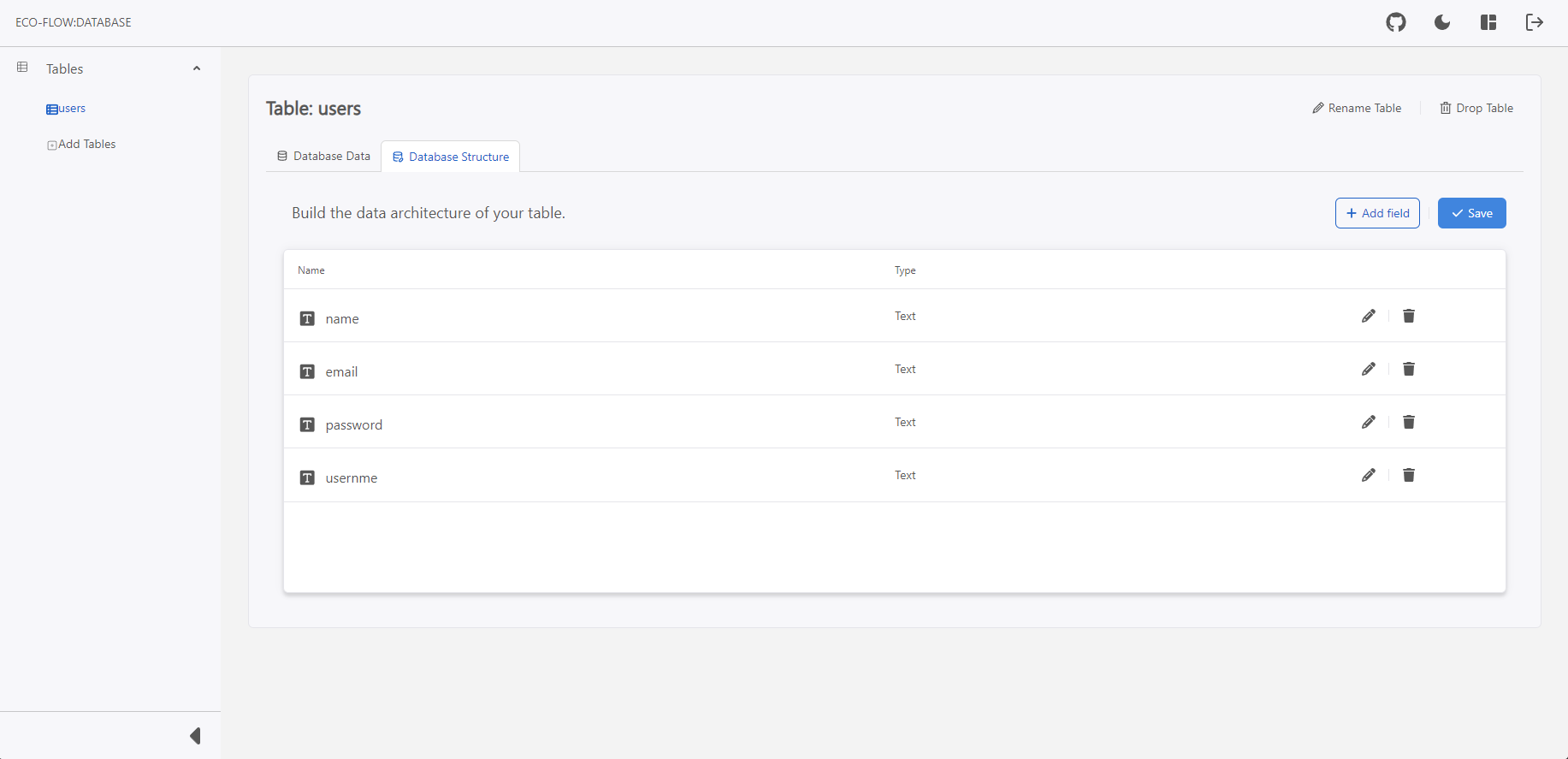
Task: Click Rename Table
Action: (x=1357, y=108)
